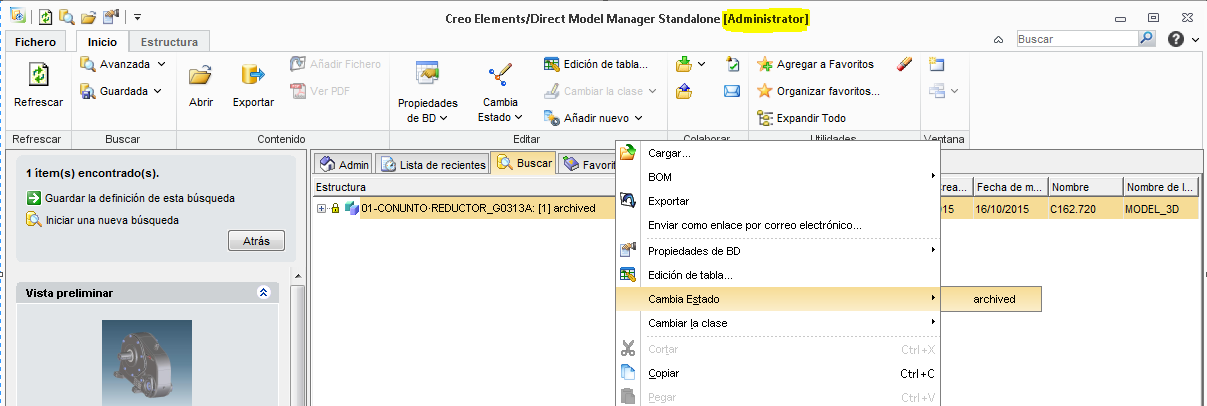
Task: Click Agregar a Favoritos
Action: coord(815,64)
